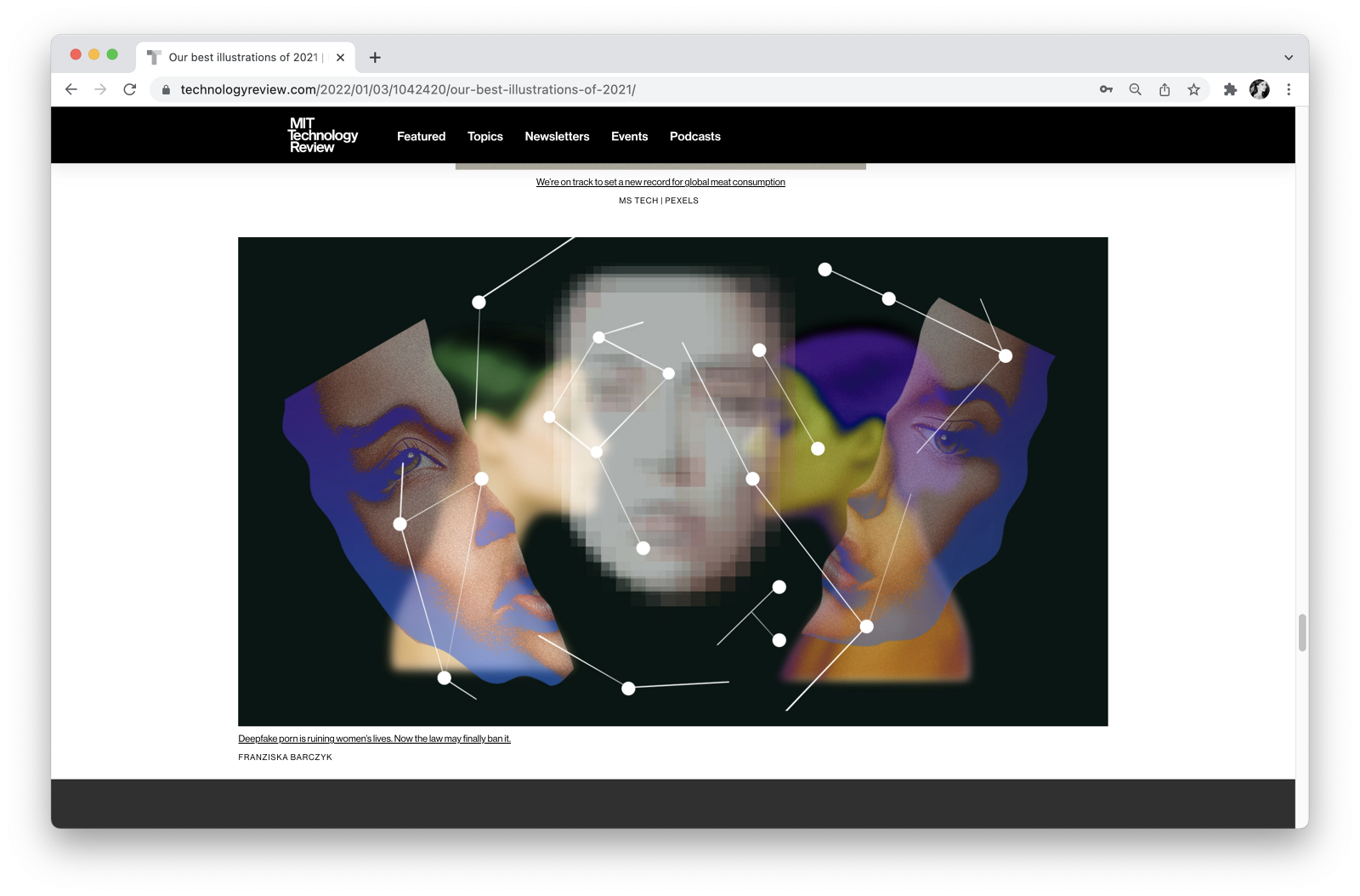Open the global meat consumption article link

[x=660, y=182]
